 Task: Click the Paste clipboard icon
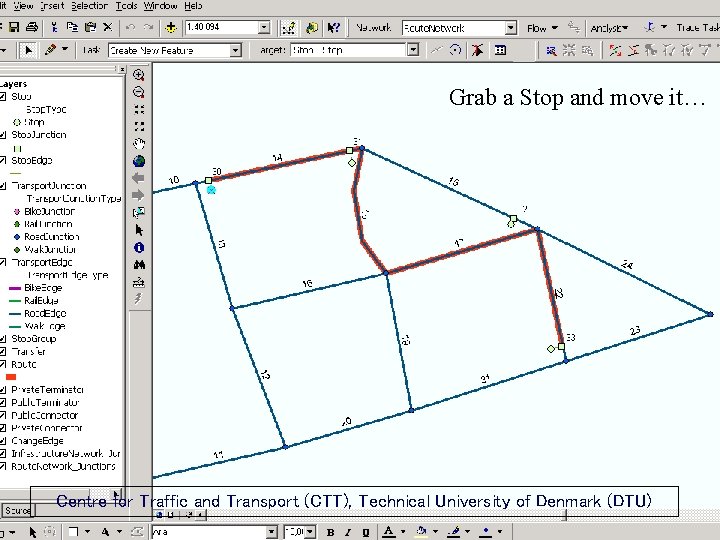tap(90, 28)
